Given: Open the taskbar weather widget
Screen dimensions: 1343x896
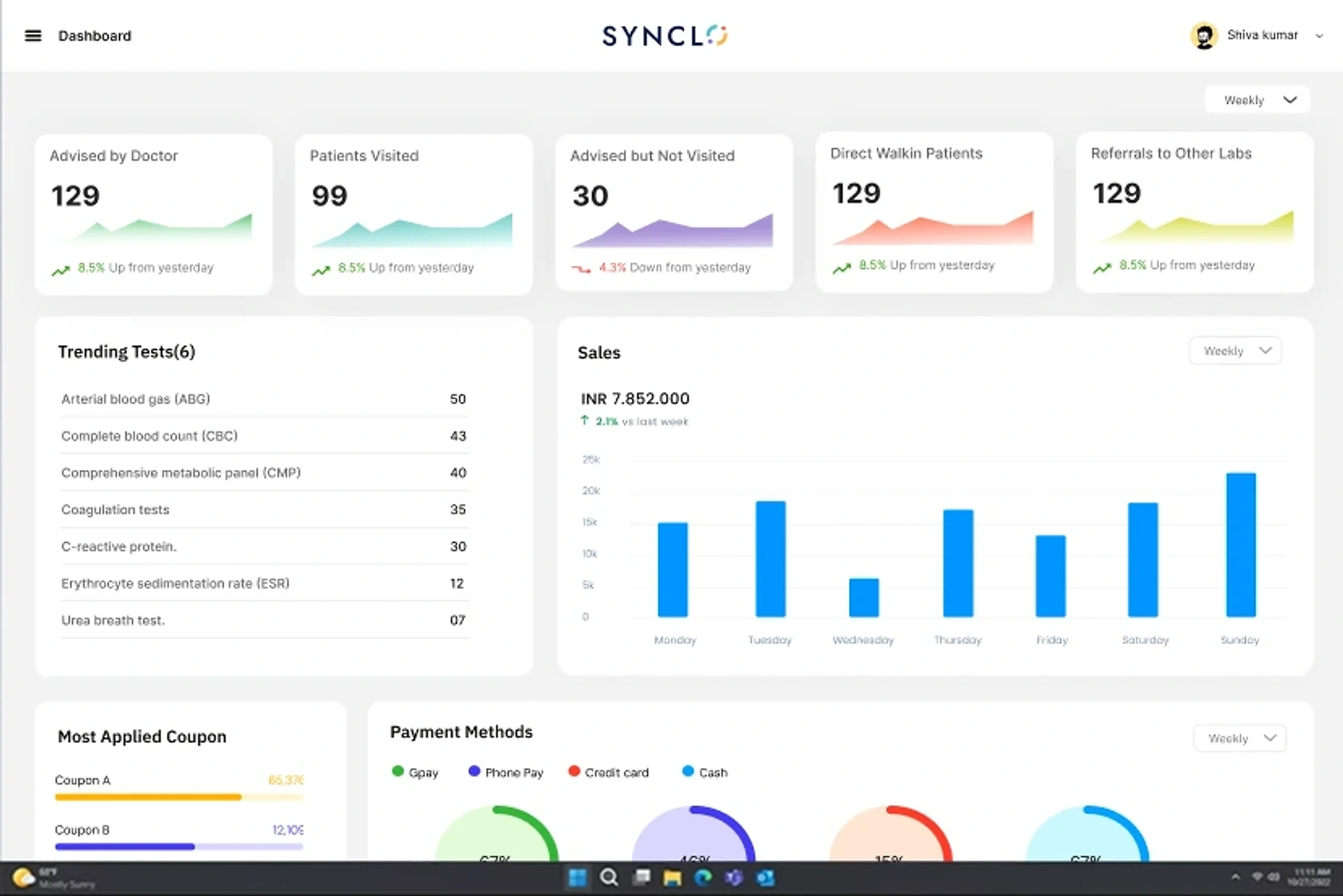Looking at the screenshot, I should click(x=53, y=878).
